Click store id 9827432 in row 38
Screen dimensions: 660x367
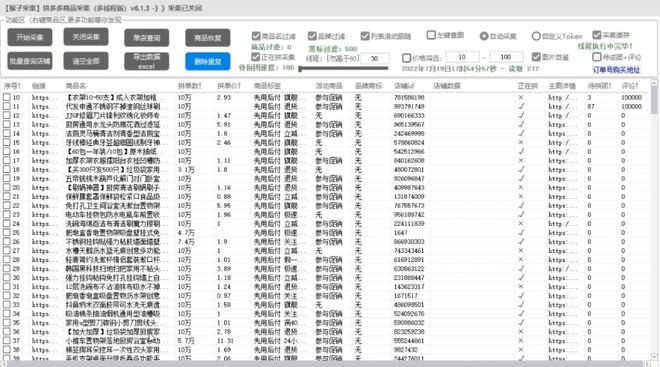point(405,350)
